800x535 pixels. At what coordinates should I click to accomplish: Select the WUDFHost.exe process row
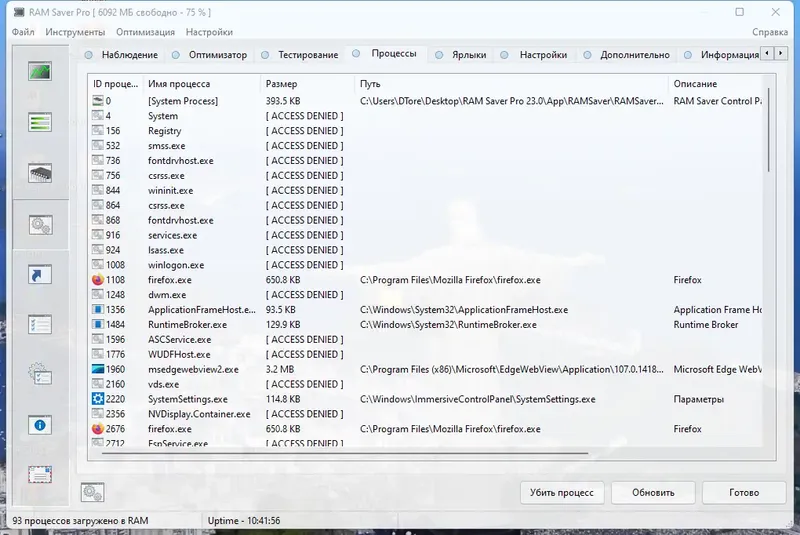point(427,354)
